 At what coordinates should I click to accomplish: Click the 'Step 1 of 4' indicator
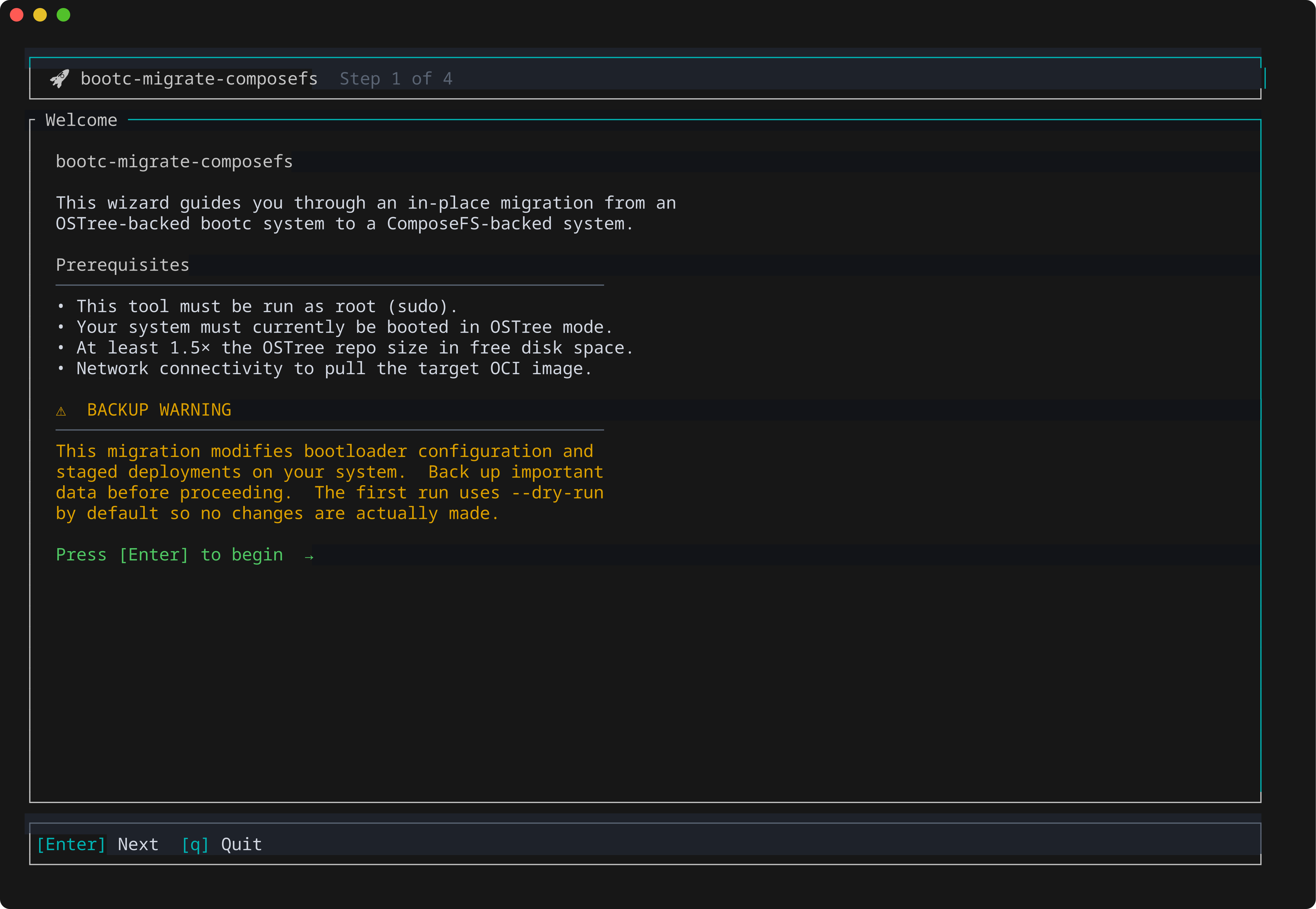(x=396, y=79)
